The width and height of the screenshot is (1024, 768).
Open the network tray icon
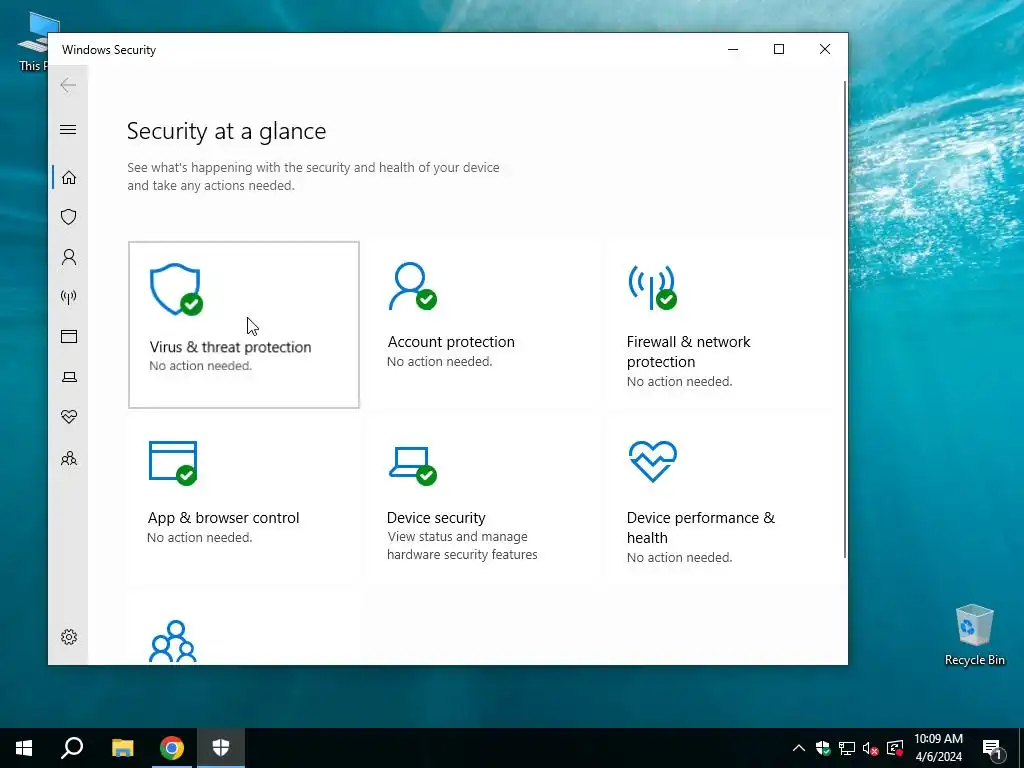847,748
